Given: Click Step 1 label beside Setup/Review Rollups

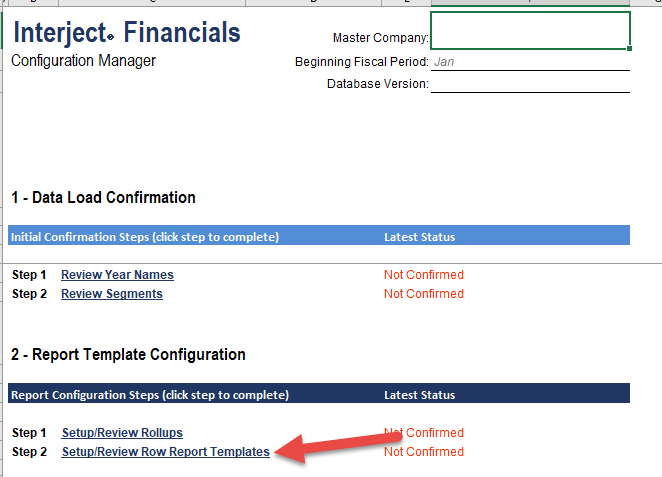Looking at the screenshot, I should (29, 433).
